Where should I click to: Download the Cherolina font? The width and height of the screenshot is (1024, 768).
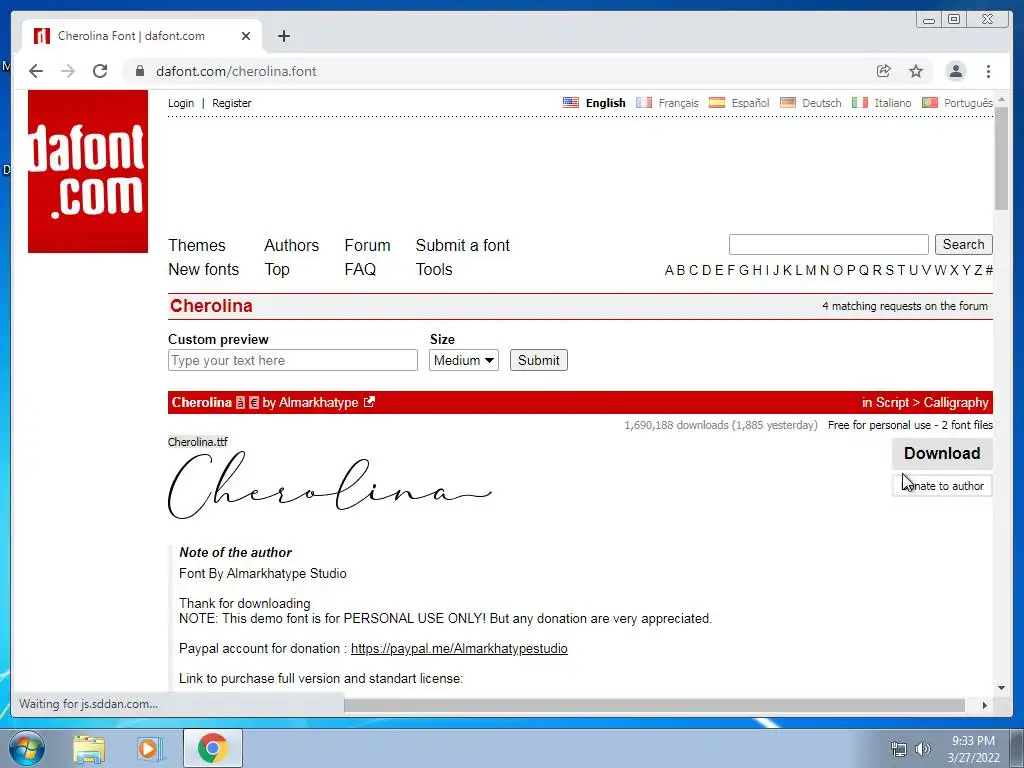pos(942,453)
